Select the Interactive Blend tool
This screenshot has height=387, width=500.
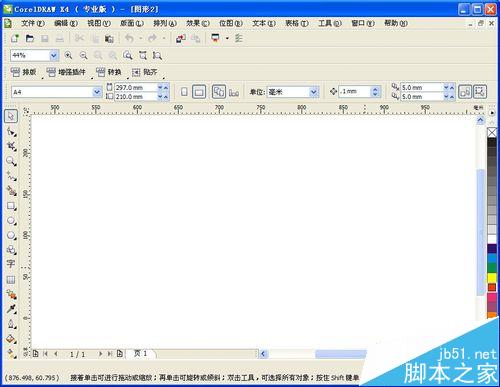(x=11, y=294)
